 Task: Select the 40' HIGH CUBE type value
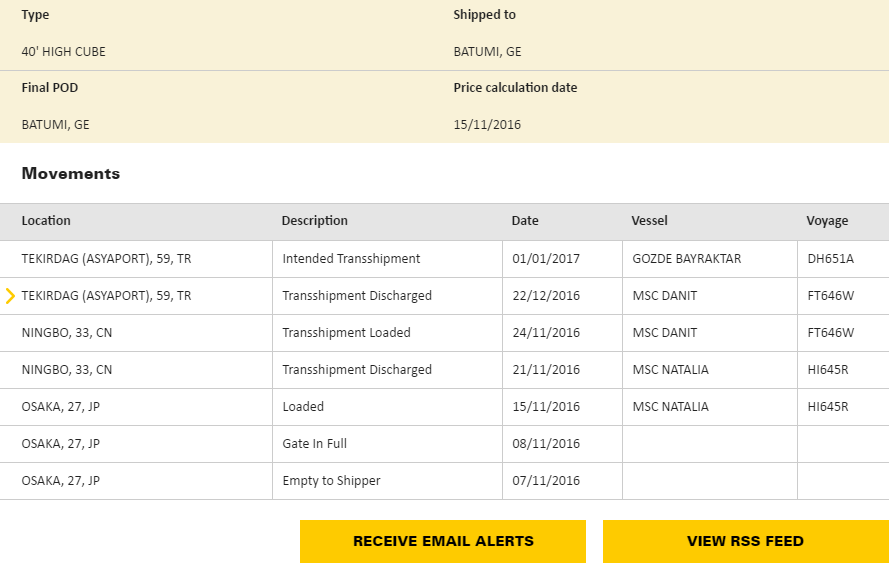point(63,52)
